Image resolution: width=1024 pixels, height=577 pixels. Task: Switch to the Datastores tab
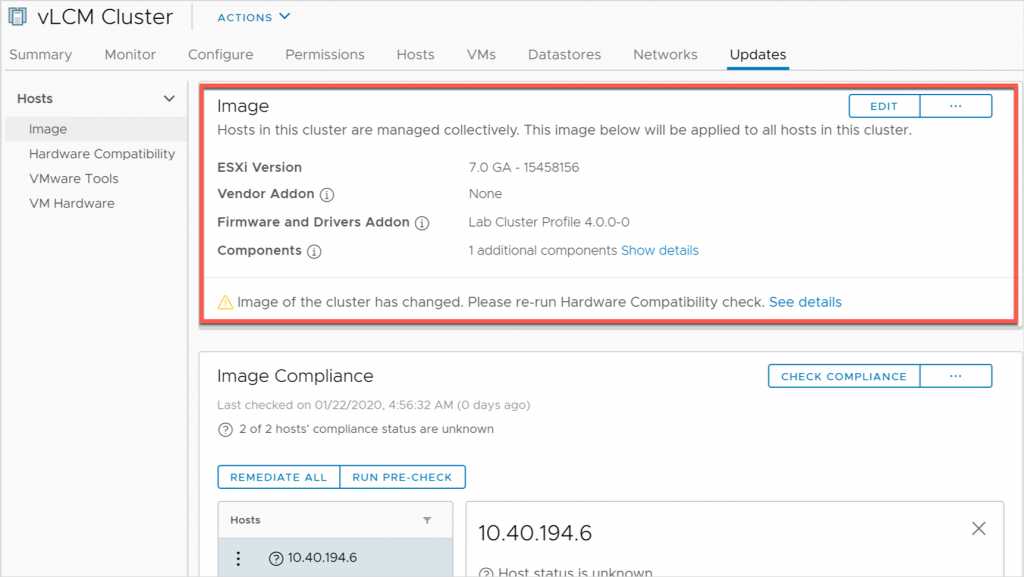coord(564,55)
